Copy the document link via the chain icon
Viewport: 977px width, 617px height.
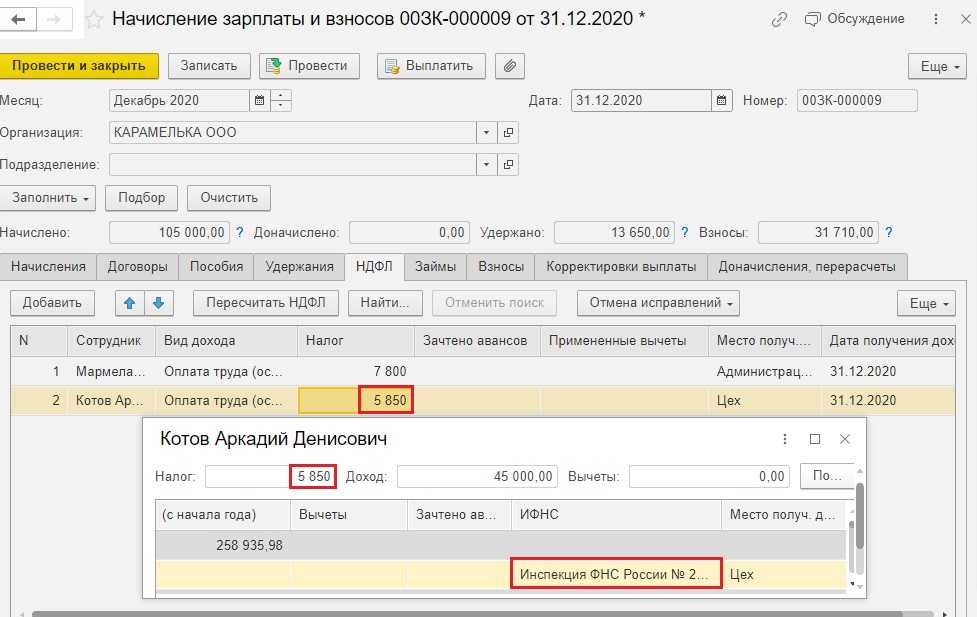(x=779, y=20)
